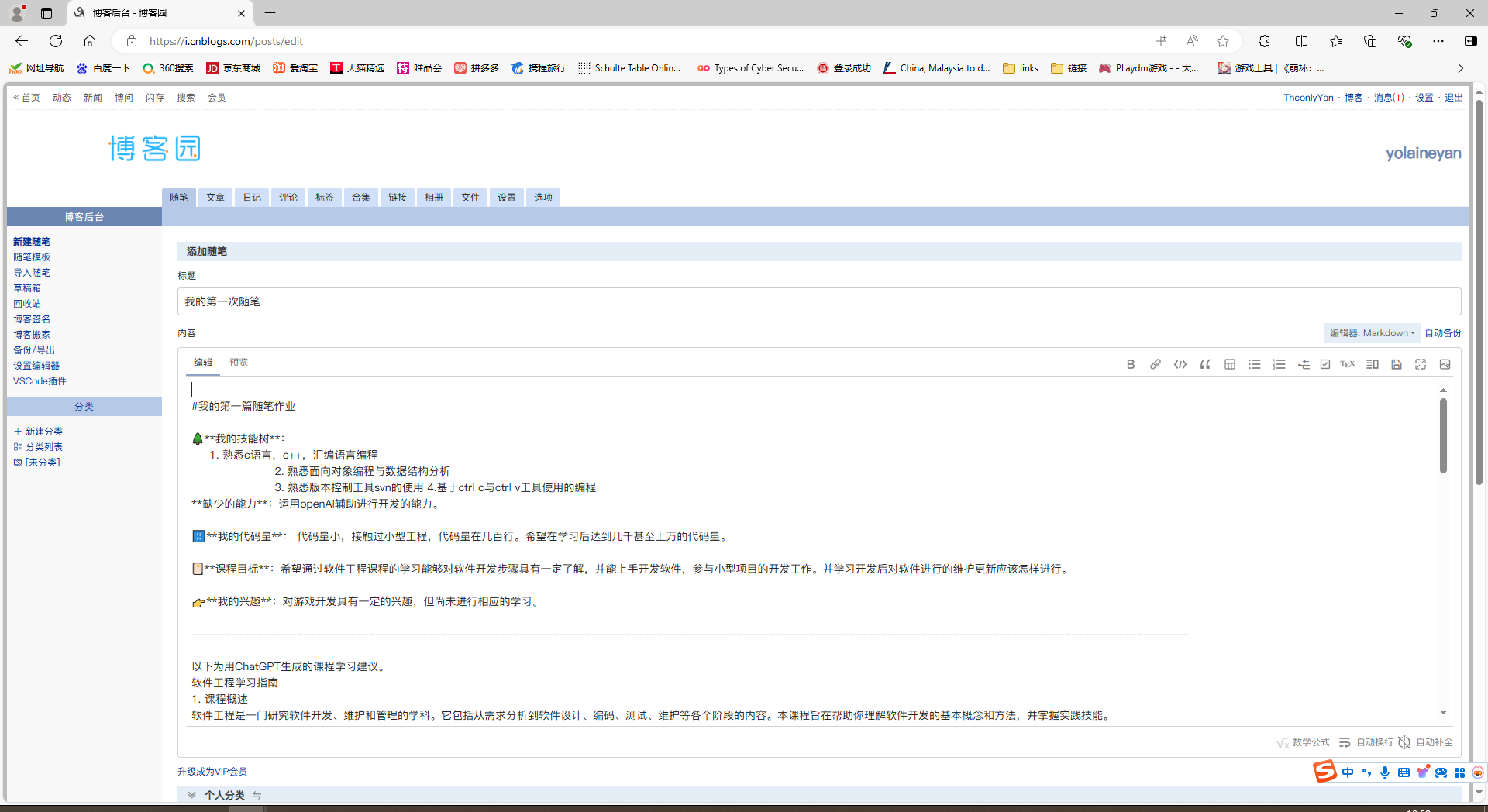Open browser split screen icon
This screenshot has height=812, width=1488.
(1301, 41)
